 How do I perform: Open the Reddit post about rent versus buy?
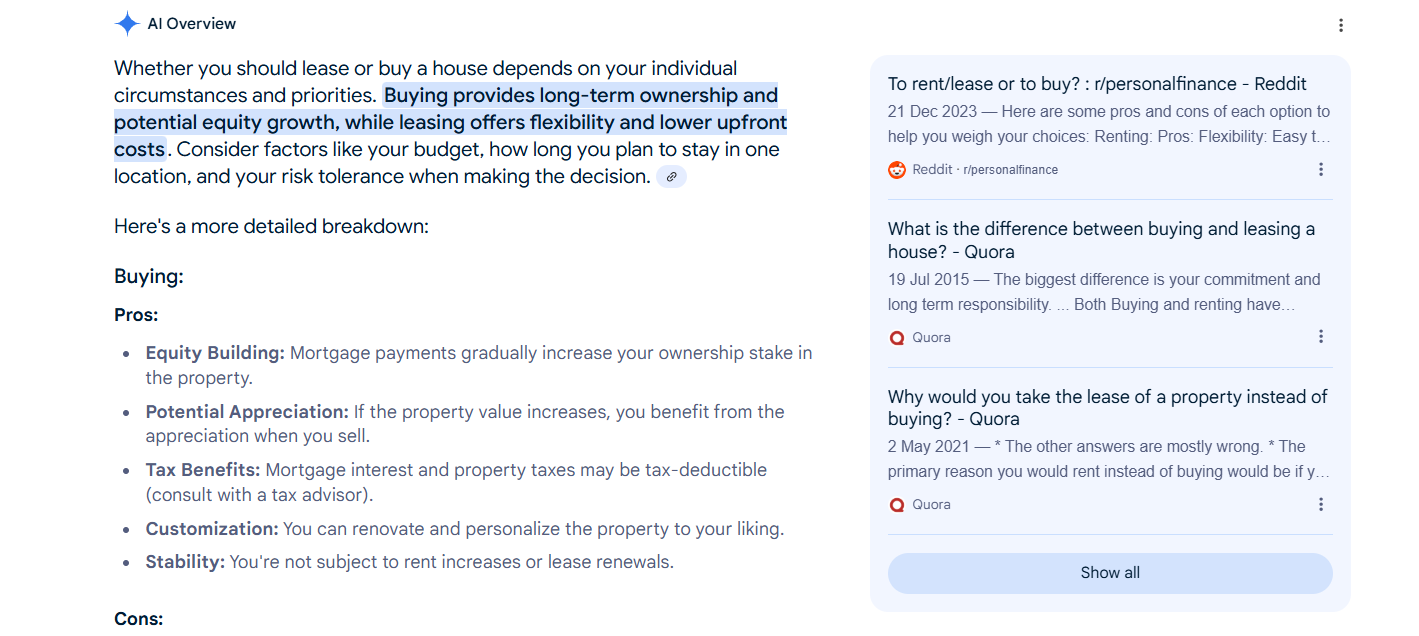(x=1099, y=83)
